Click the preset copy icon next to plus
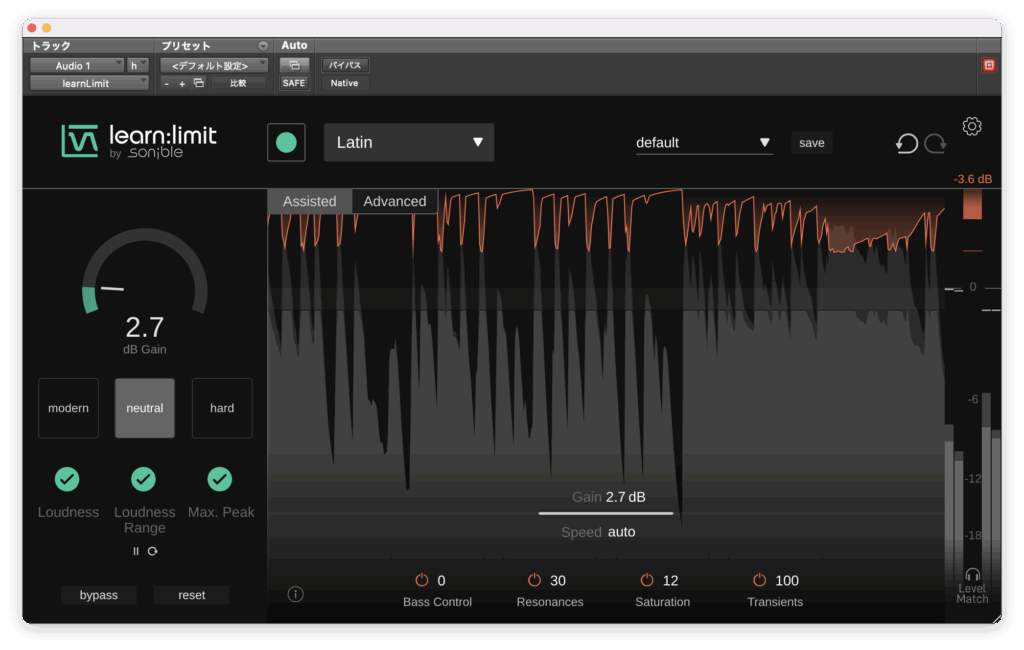The height and width of the screenshot is (650, 1024). 199,83
